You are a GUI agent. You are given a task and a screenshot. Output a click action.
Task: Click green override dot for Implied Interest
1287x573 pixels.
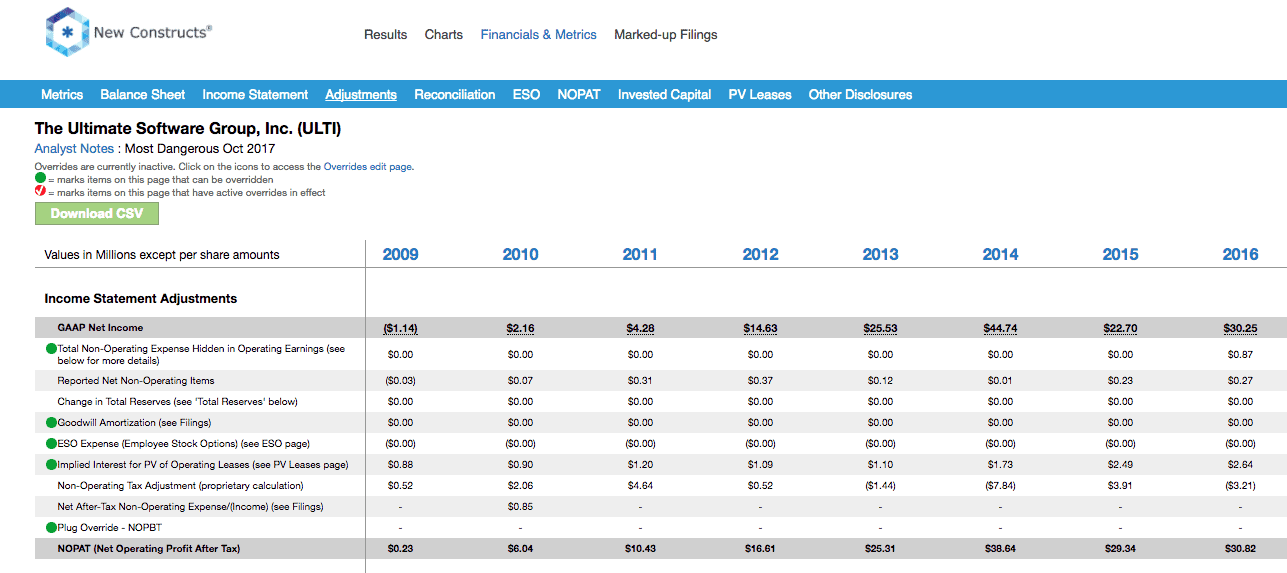[51, 464]
